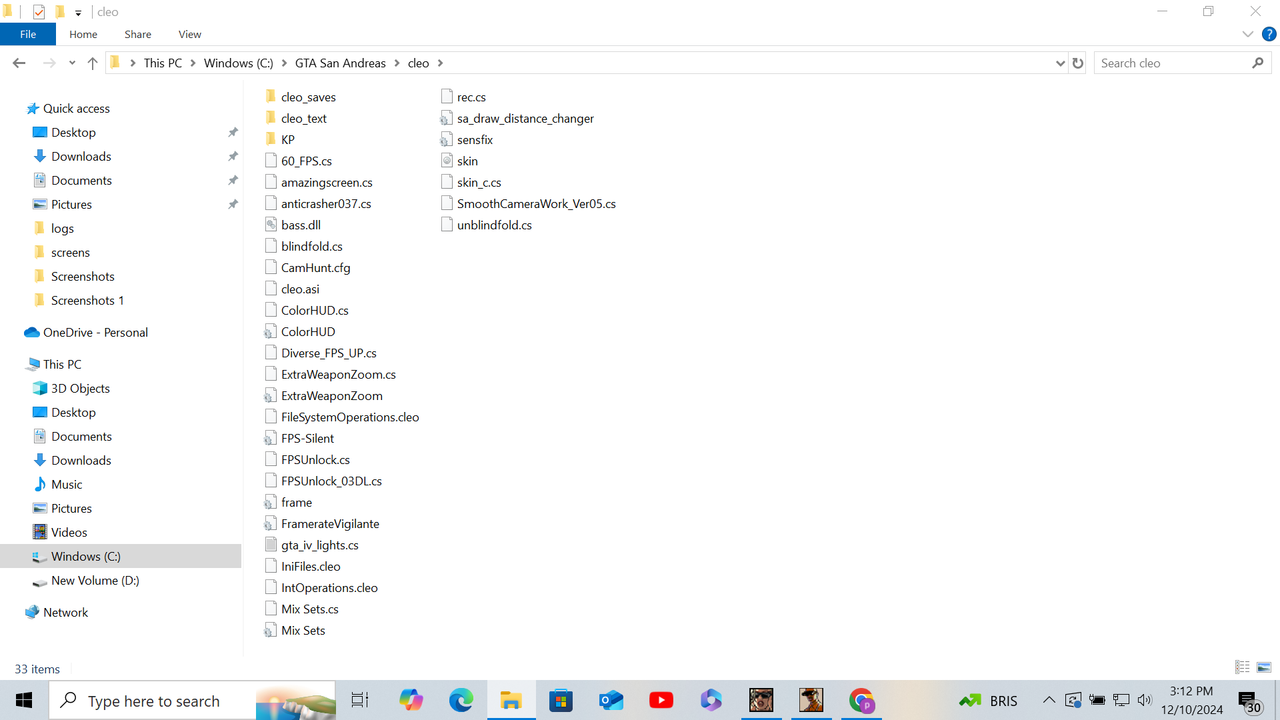Select the cleo_text folder
Screen dimensions: 1280x720
[x=295, y=118]
